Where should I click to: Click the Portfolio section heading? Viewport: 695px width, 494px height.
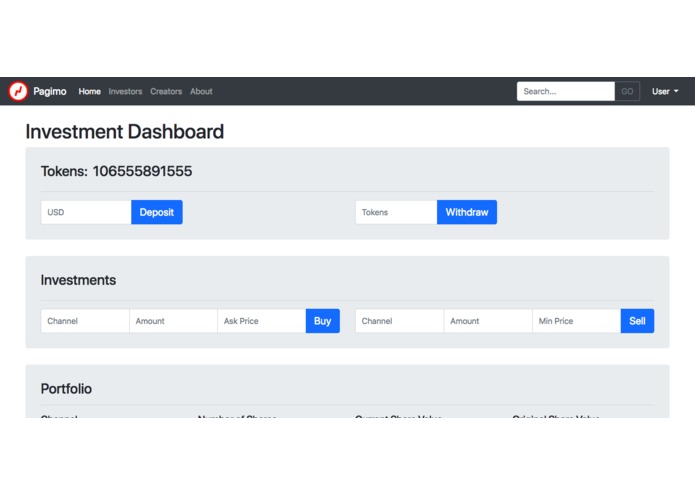coord(66,389)
